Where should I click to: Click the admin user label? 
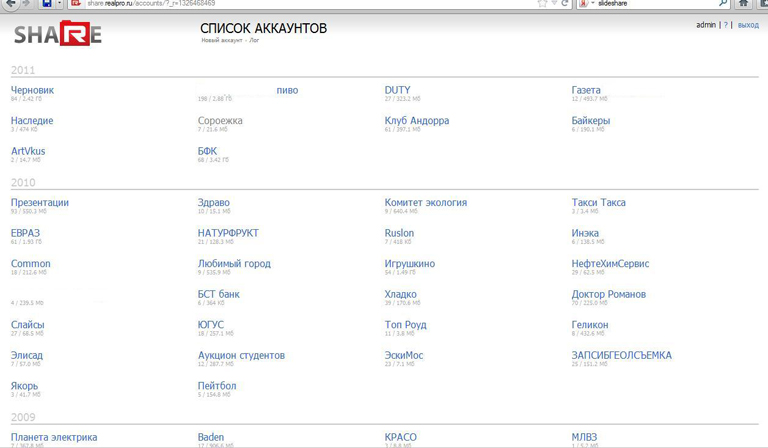(706, 25)
